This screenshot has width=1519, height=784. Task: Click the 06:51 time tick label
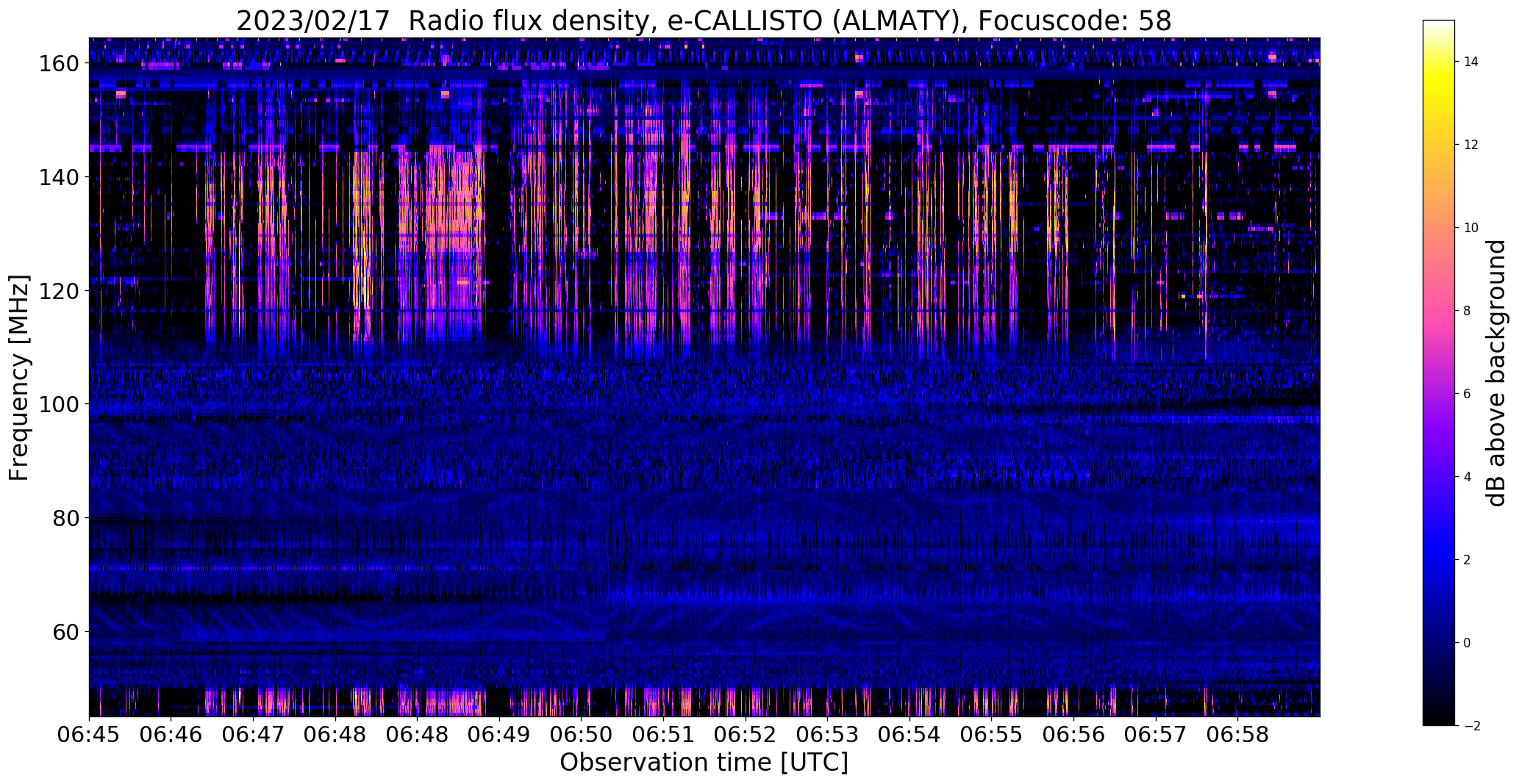[x=663, y=735]
